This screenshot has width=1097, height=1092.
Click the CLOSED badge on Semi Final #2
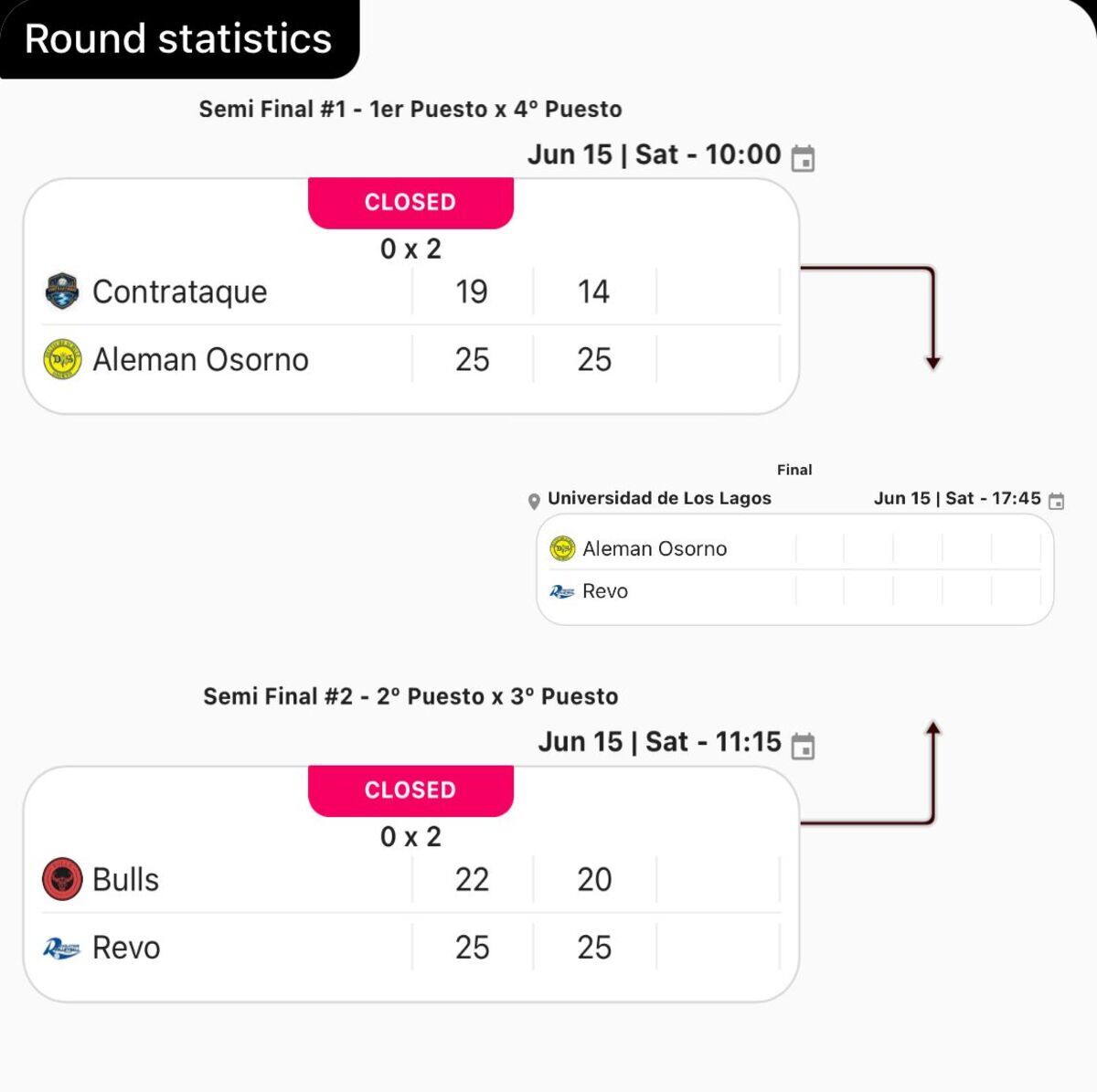pyautogui.click(x=410, y=790)
